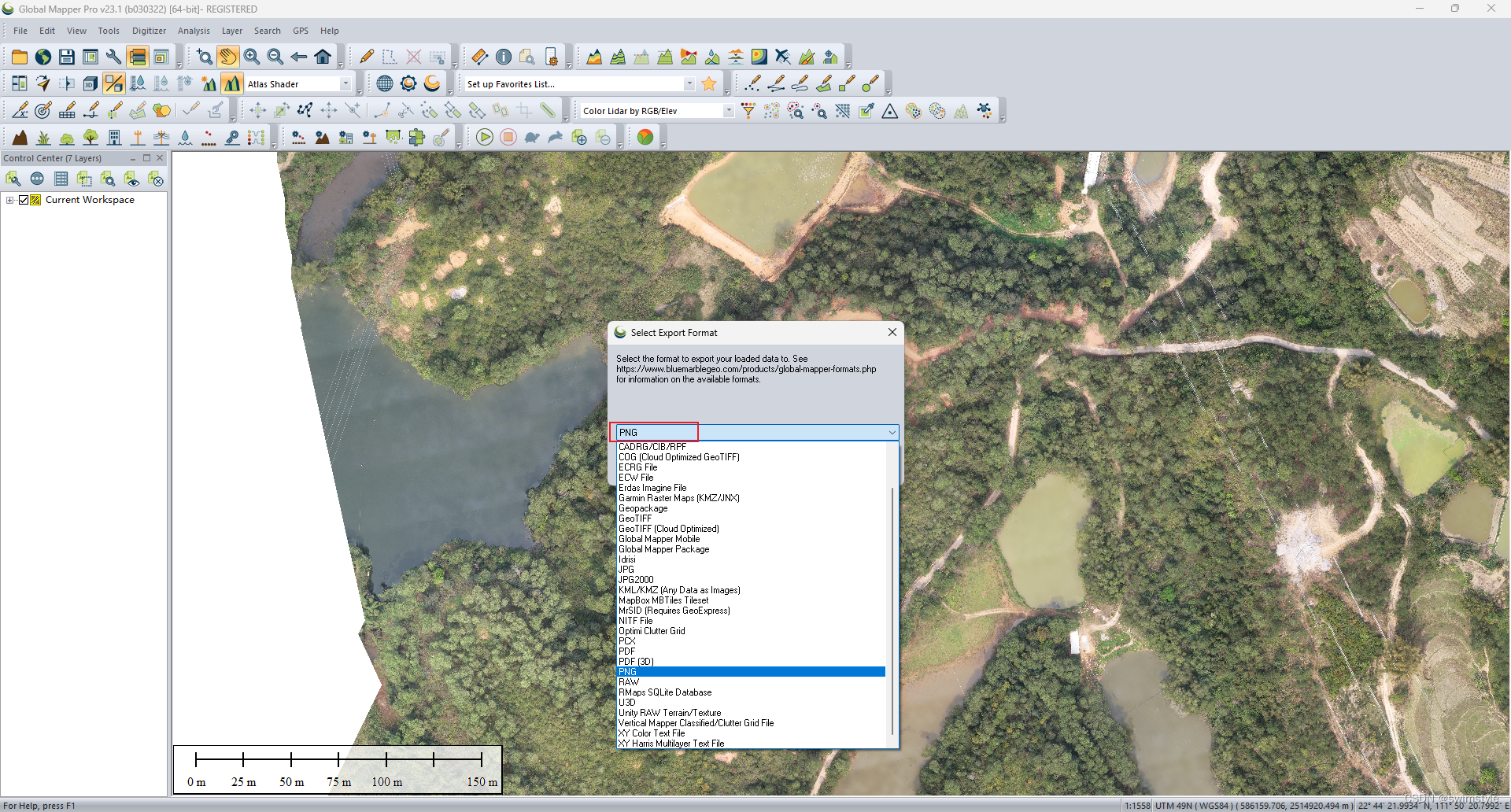The height and width of the screenshot is (812, 1511).
Task: Return to full view using the home icon
Action: coord(323,57)
